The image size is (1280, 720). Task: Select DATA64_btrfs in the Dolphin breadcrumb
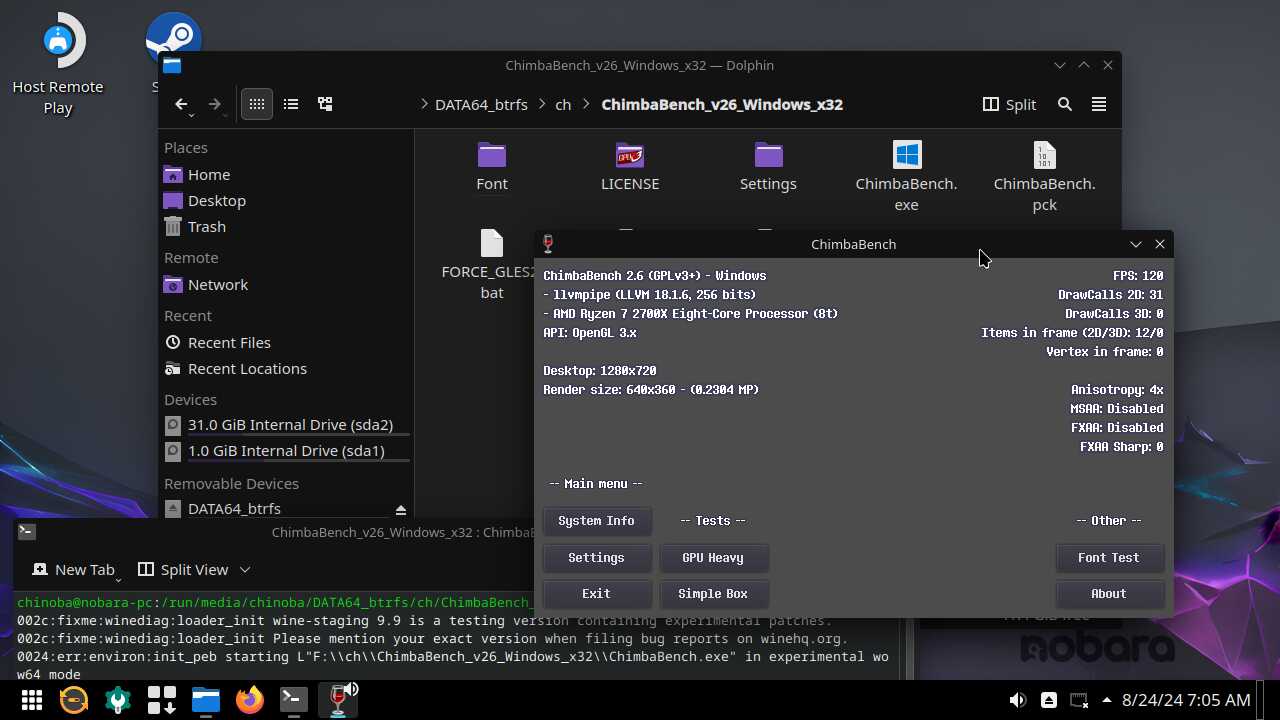[x=481, y=104]
